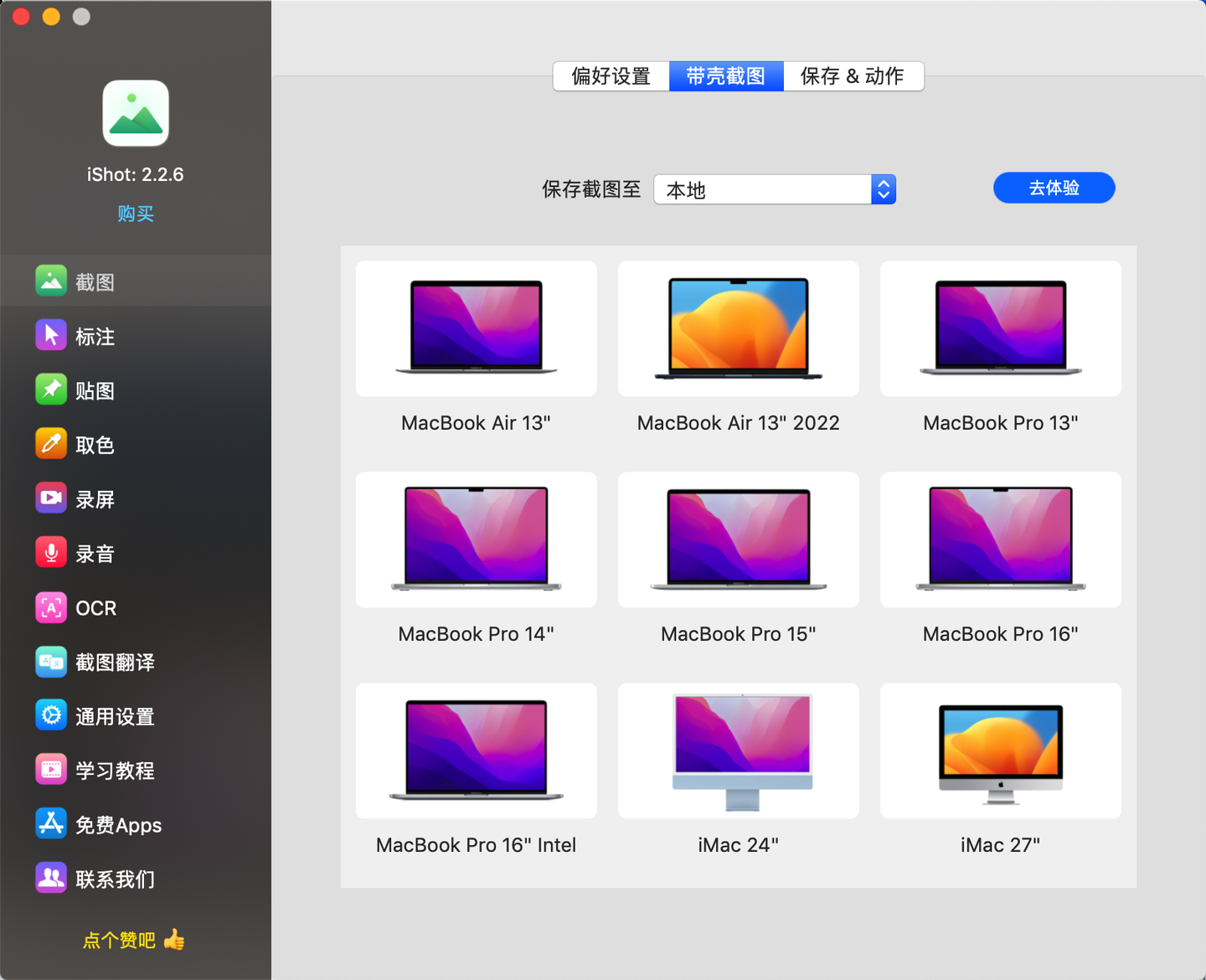
Task: Click the MacBook Pro 16" Intel caption
Action: click(477, 844)
